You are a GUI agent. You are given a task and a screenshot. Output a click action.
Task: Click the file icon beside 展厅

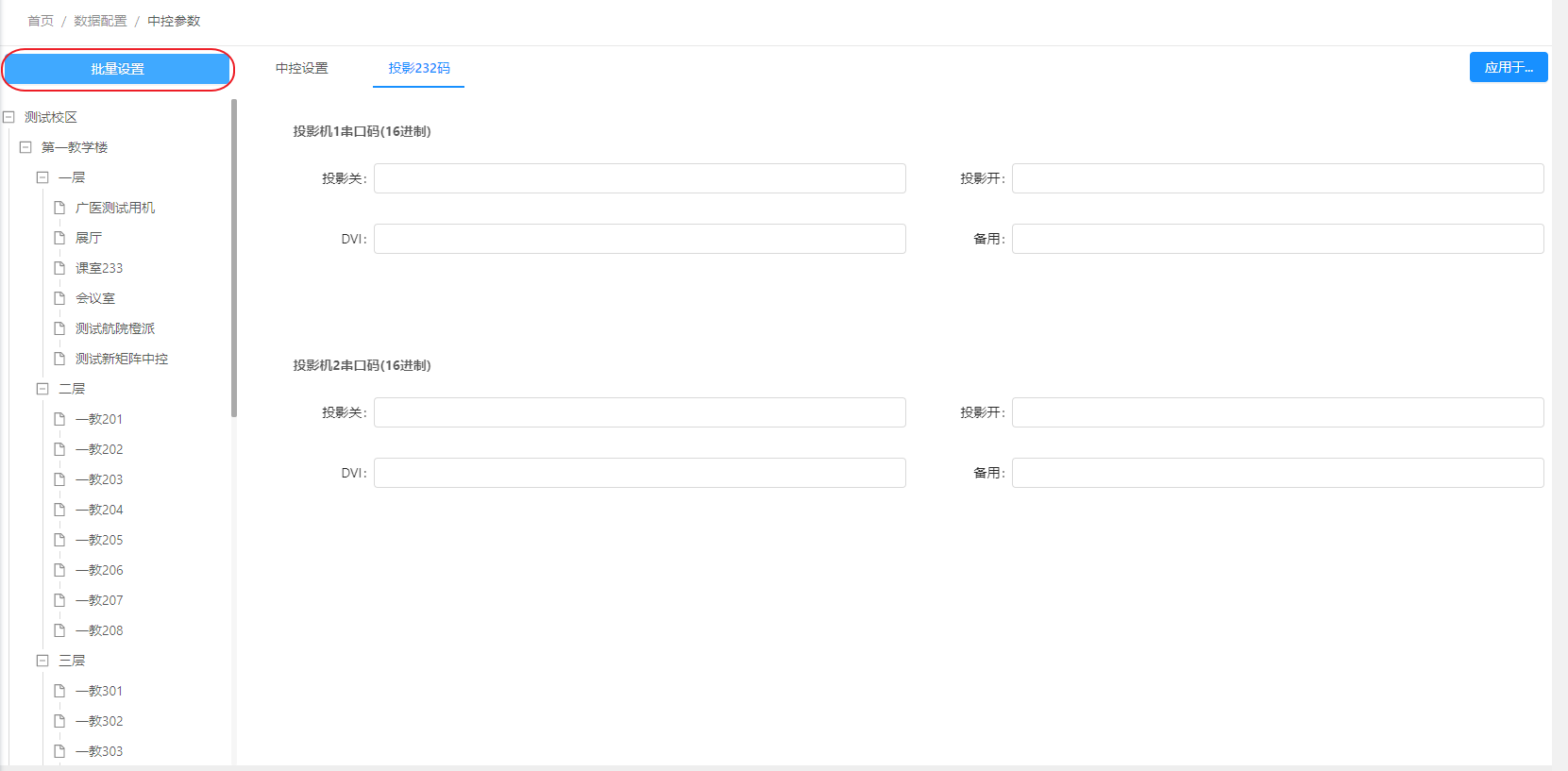pyautogui.click(x=59, y=238)
